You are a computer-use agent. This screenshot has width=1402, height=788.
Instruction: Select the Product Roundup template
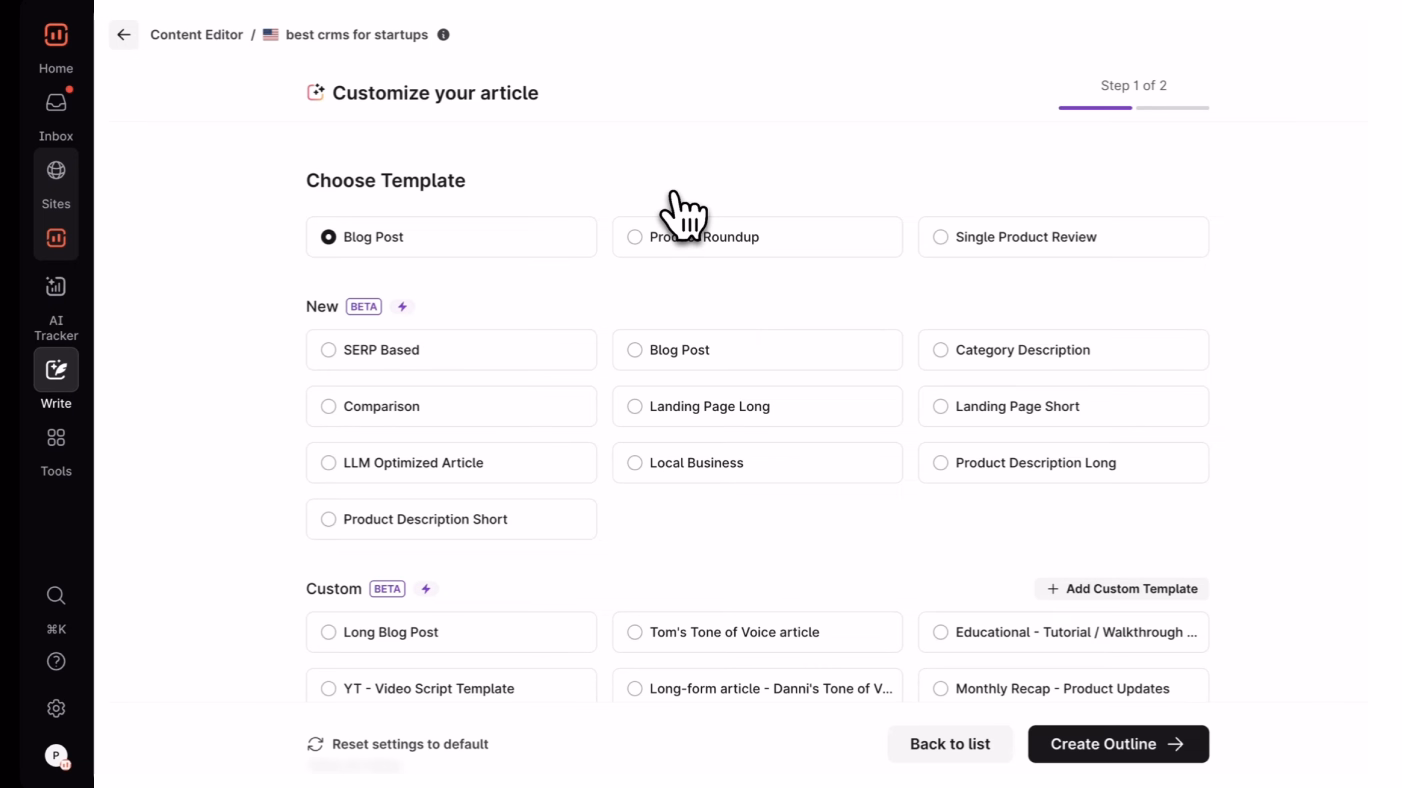pyautogui.click(x=756, y=237)
